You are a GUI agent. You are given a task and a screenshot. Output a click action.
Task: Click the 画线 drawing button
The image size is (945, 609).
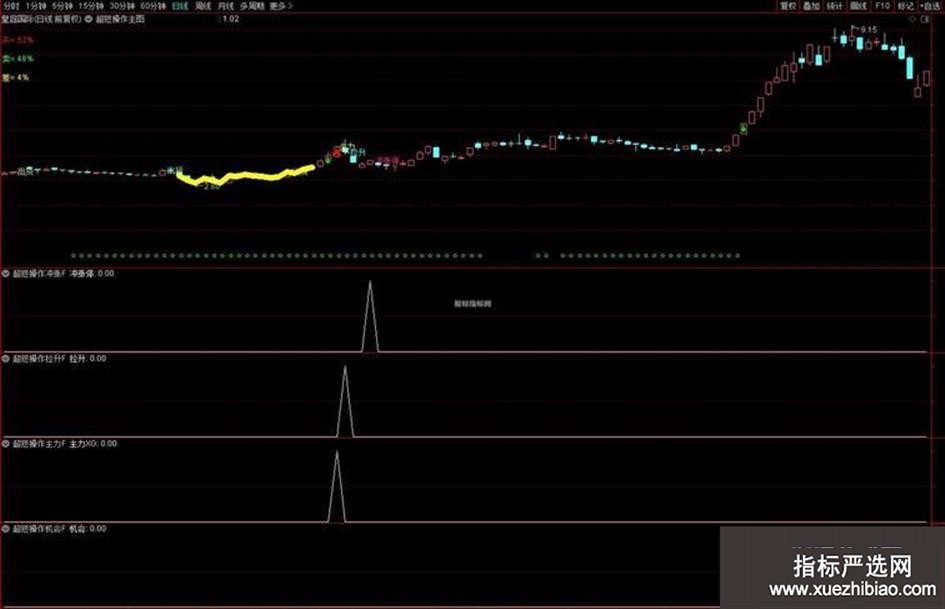click(858, 6)
